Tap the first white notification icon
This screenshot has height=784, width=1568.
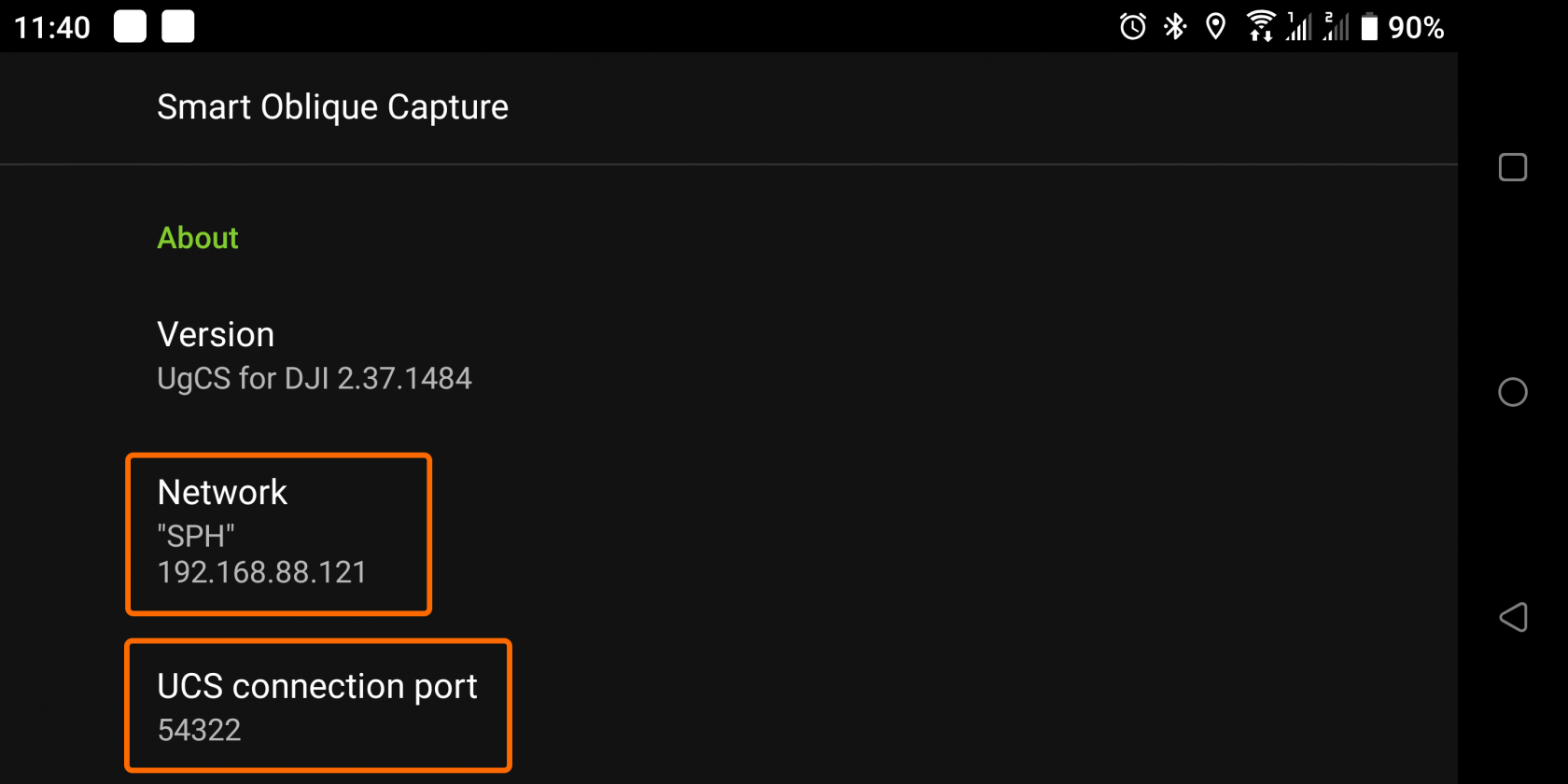point(131,26)
